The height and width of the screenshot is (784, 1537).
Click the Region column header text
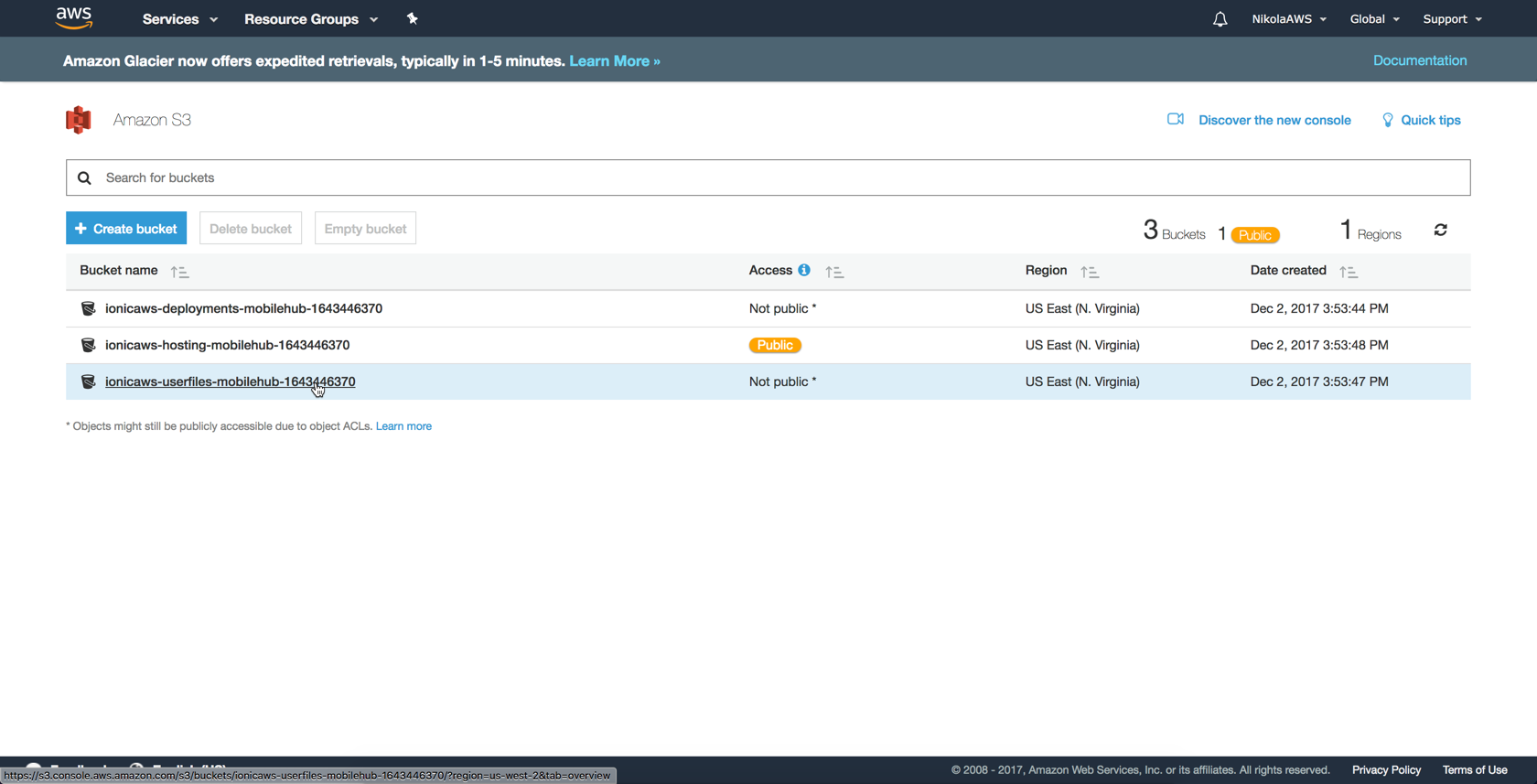[1046, 271]
